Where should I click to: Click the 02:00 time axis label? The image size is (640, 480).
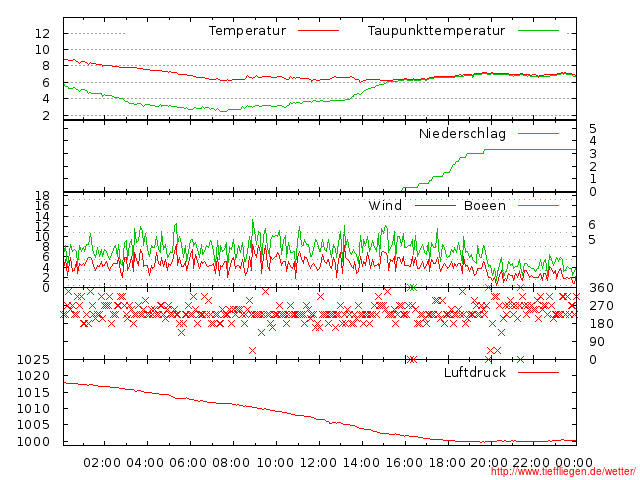(102, 463)
